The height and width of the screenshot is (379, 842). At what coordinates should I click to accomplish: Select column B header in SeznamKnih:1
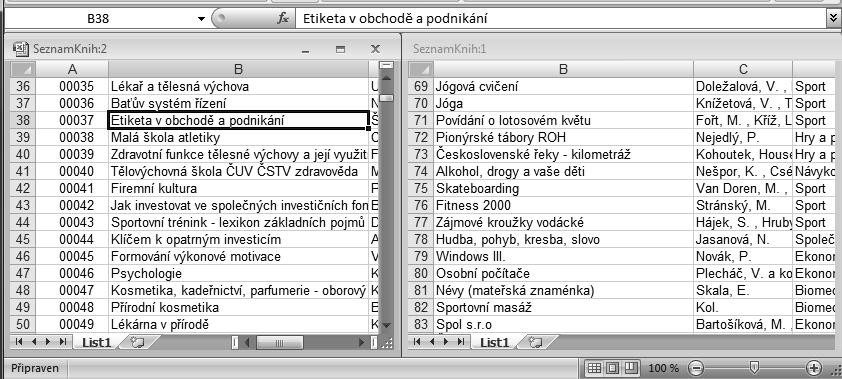click(x=563, y=69)
